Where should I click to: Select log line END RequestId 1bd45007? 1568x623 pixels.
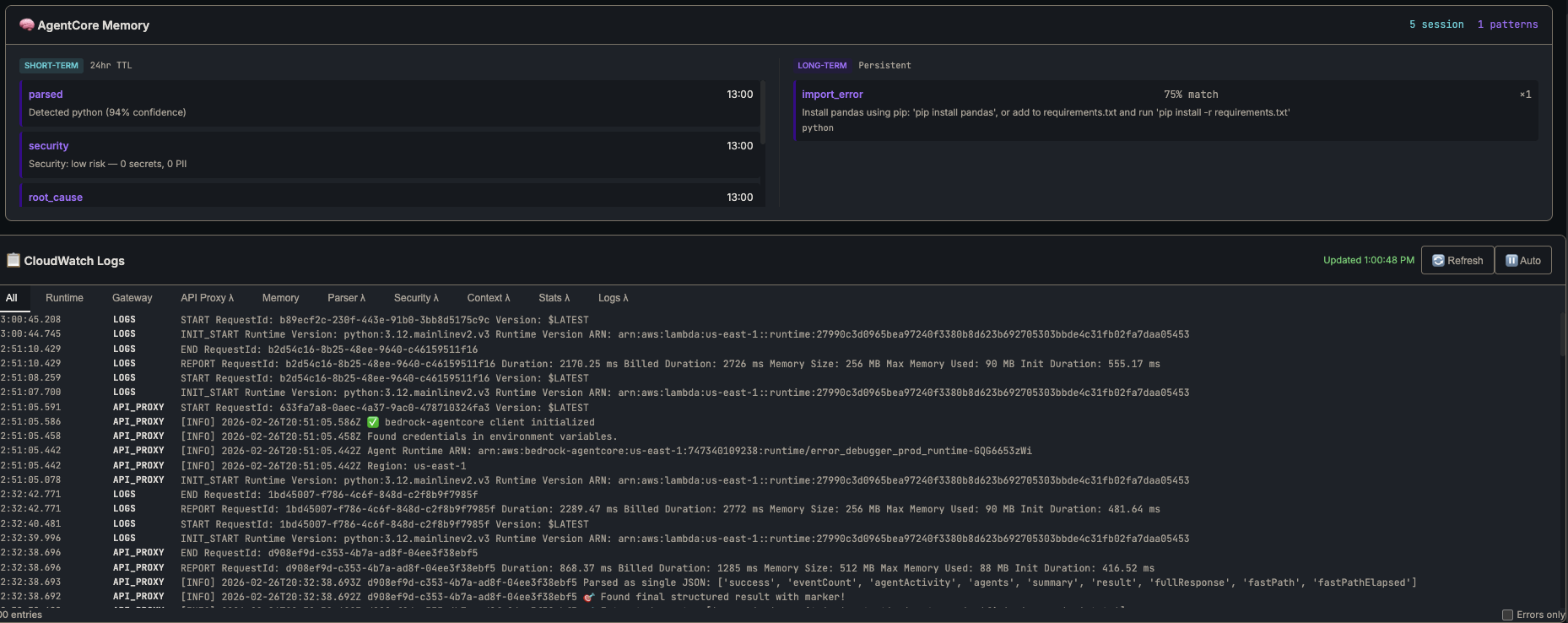pos(781,495)
